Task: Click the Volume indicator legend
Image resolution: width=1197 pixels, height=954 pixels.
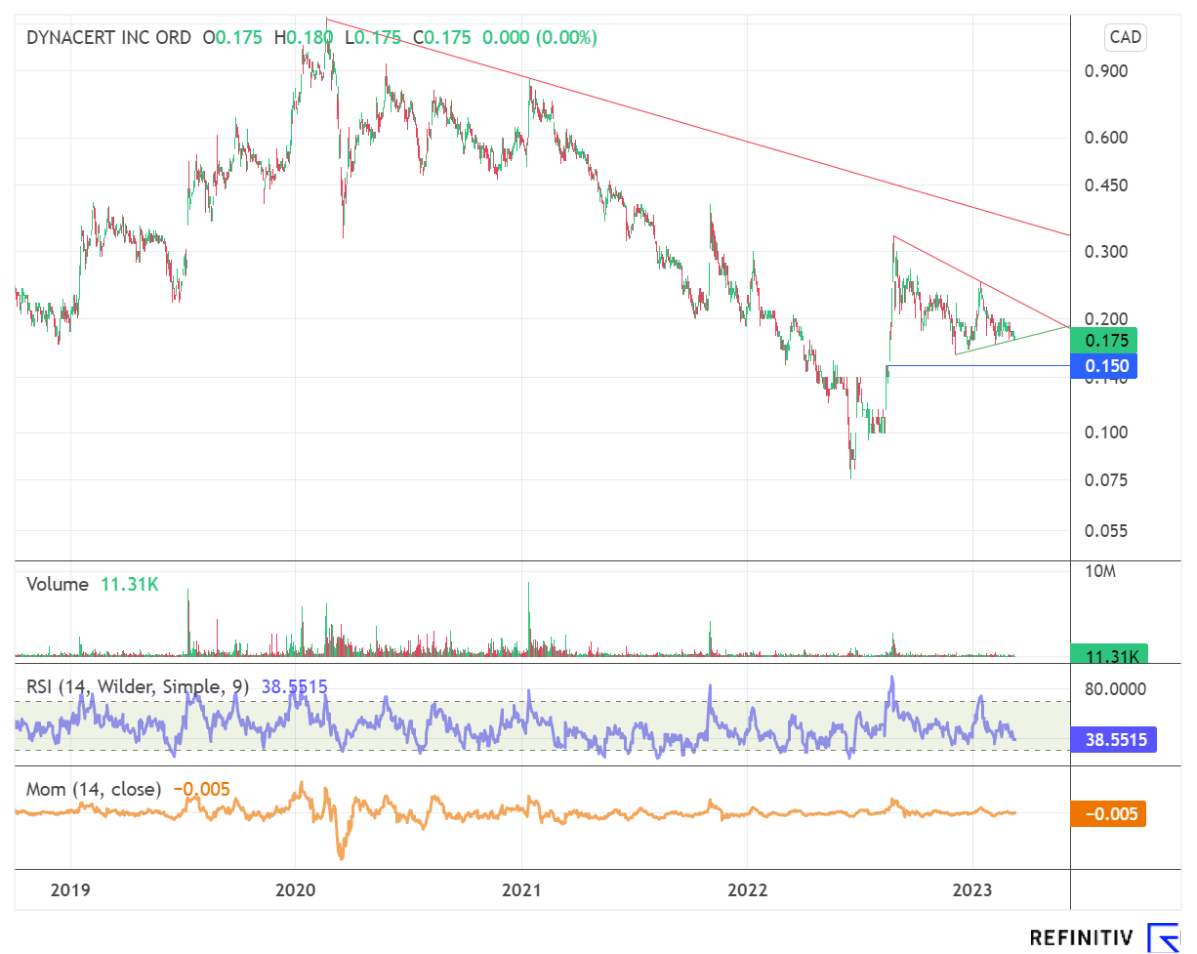Action: (x=58, y=584)
